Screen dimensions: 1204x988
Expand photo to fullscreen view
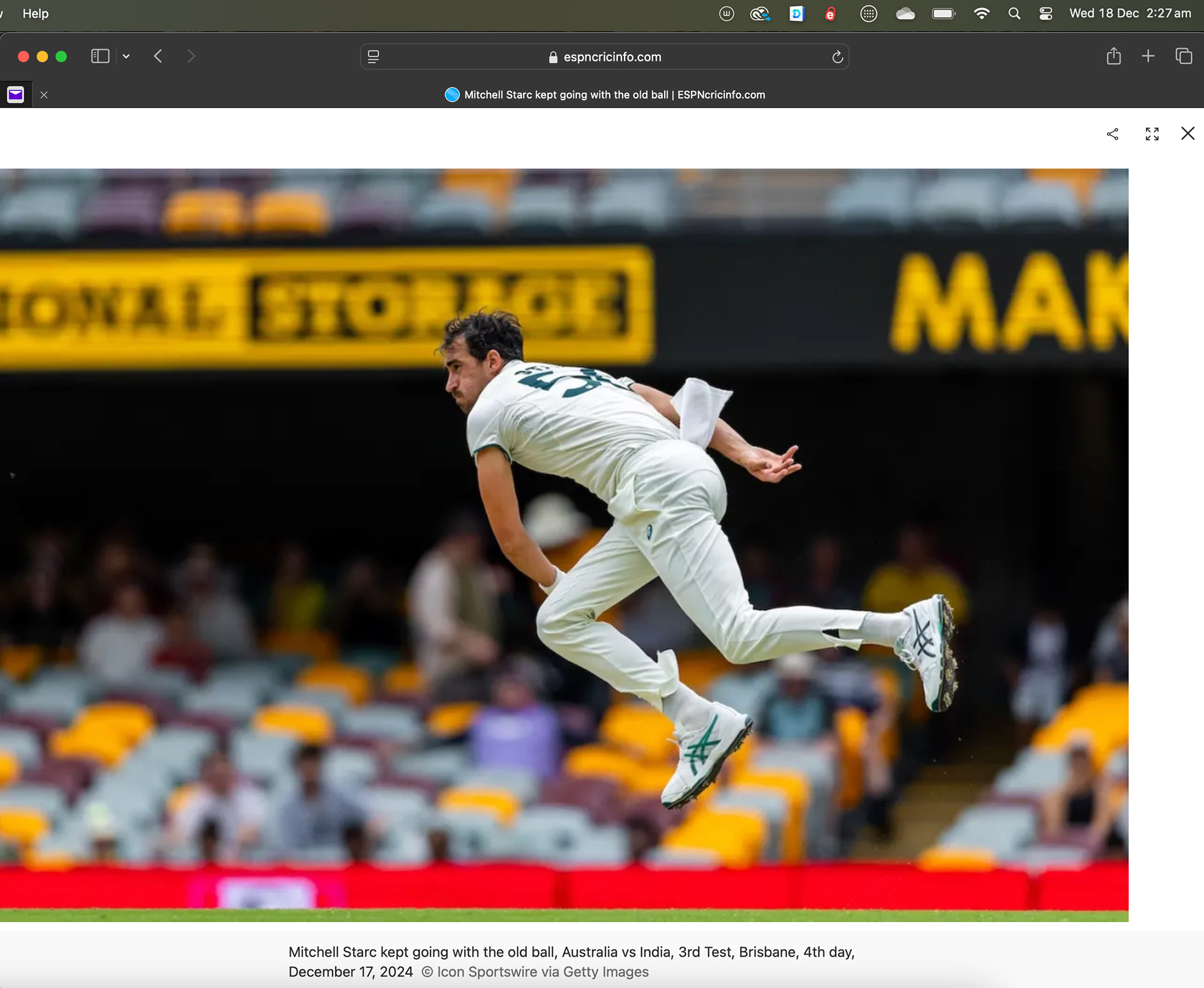click(1152, 134)
